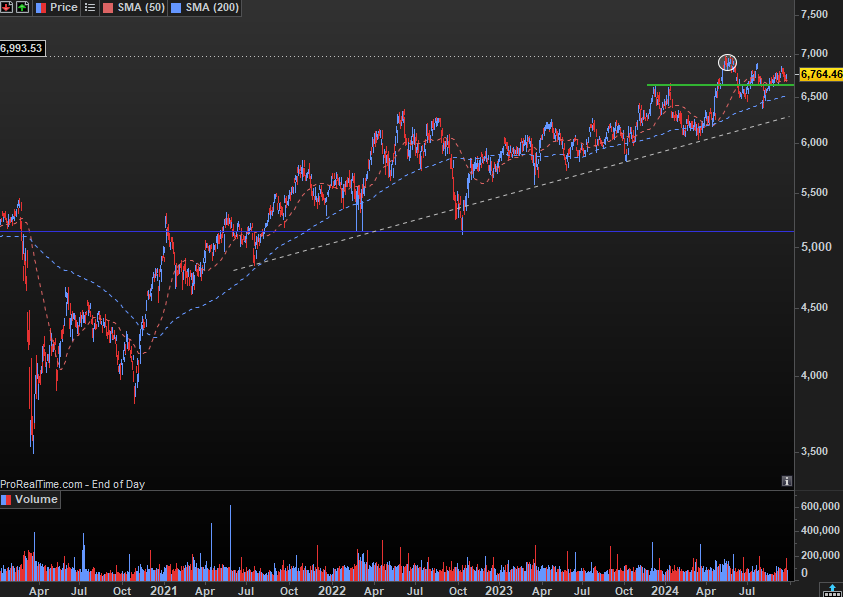Click the 7,500 price axis label
Screen dimensions: 843x597
[814, 15]
